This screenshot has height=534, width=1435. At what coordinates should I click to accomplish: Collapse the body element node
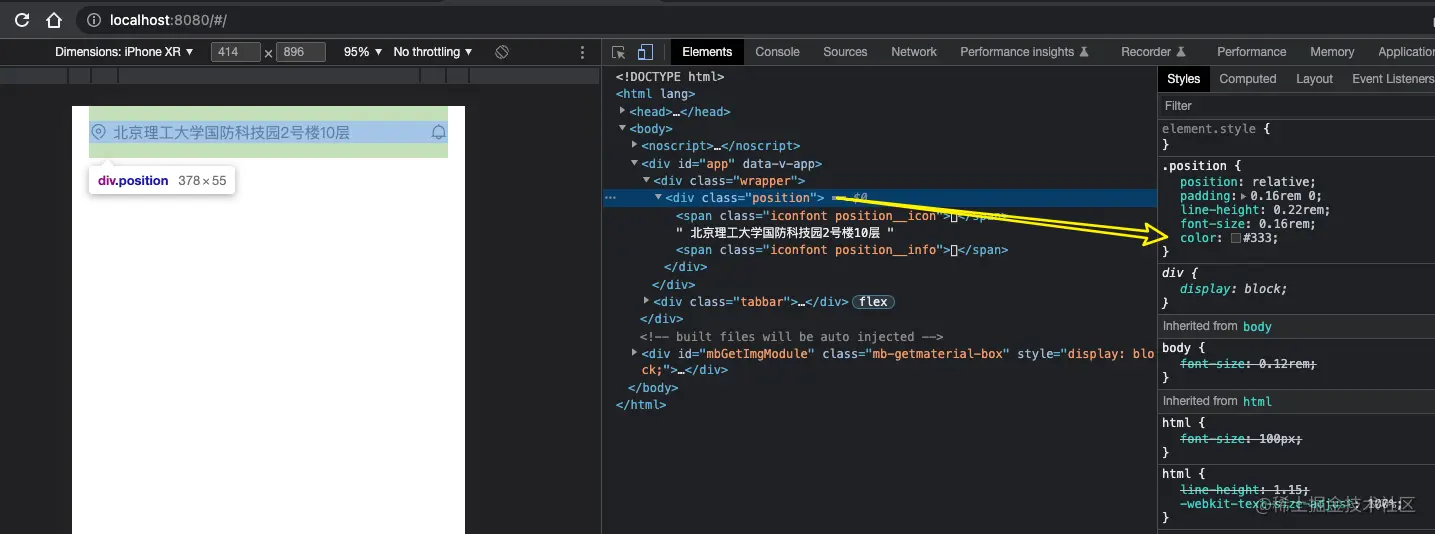pos(622,128)
